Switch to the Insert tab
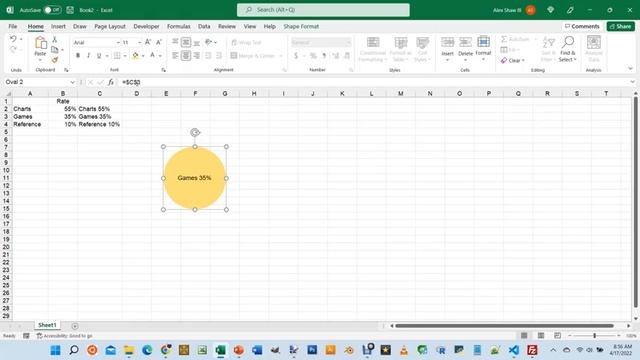Screen dimensions: 640x360 click(x=58, y=26)
